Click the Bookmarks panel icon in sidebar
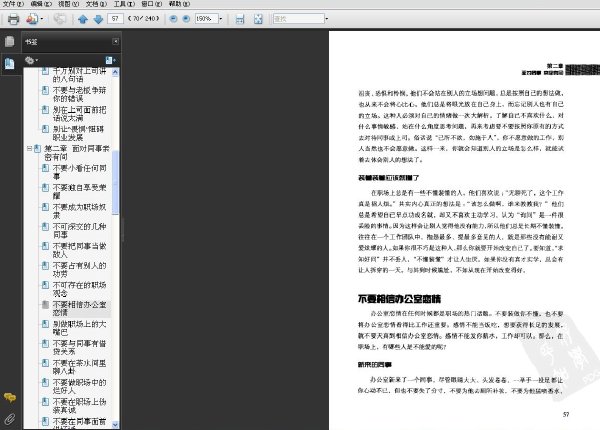Screen dimensions: 600x430 pyautogui.click(x=10, y=64)
